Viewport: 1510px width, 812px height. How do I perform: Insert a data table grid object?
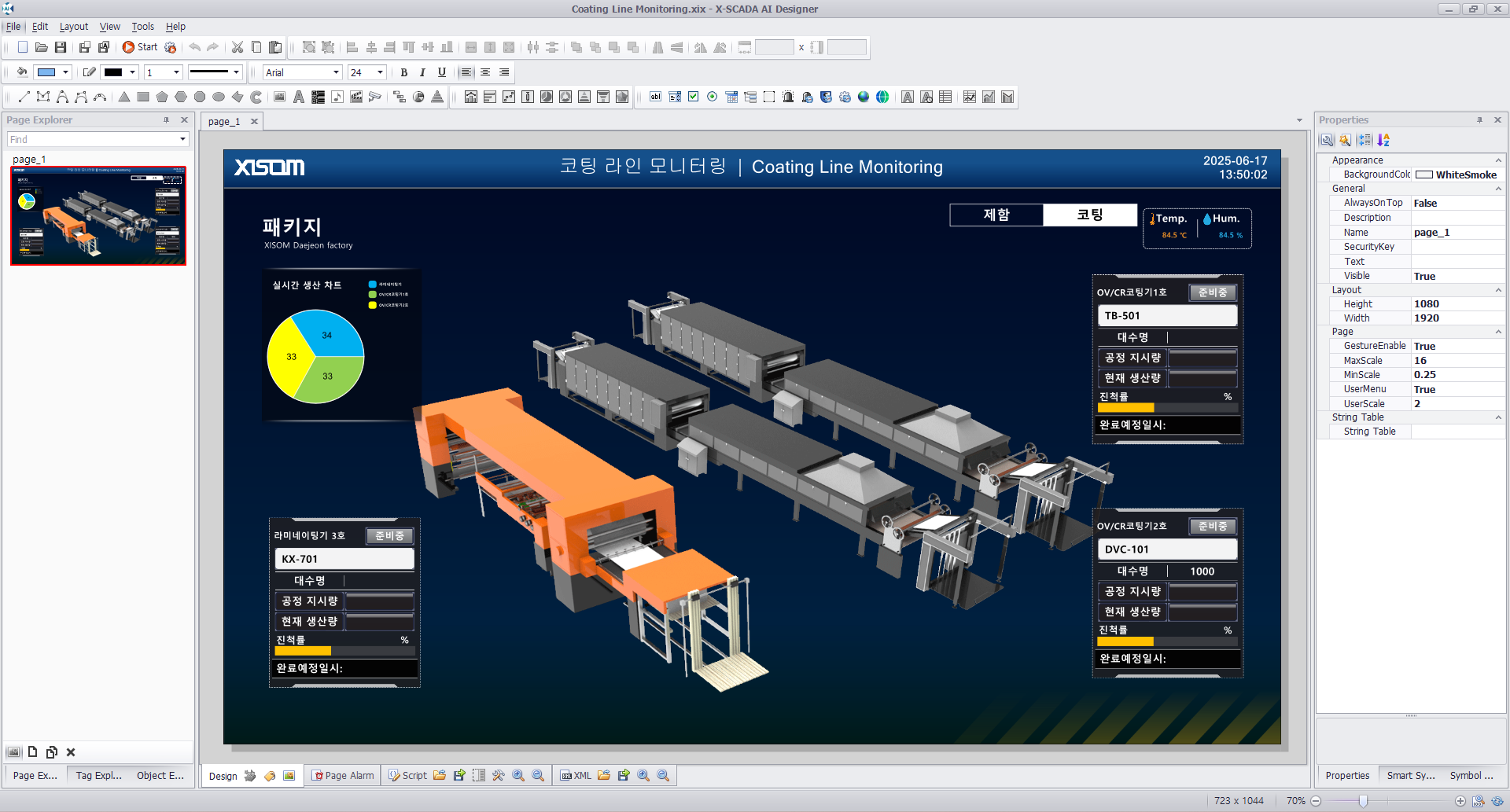pos(945,97)
